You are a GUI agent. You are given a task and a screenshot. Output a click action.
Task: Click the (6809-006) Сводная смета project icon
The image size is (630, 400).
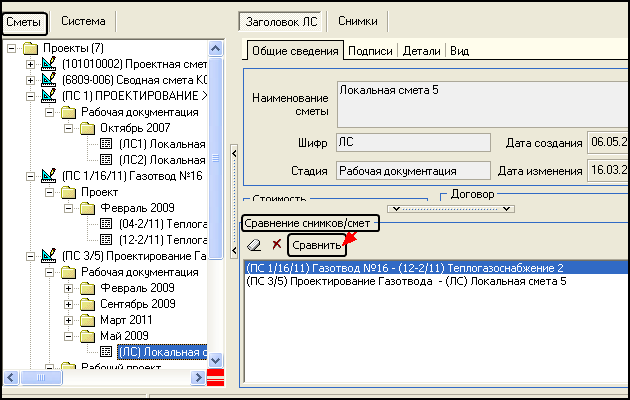(48, 79)
